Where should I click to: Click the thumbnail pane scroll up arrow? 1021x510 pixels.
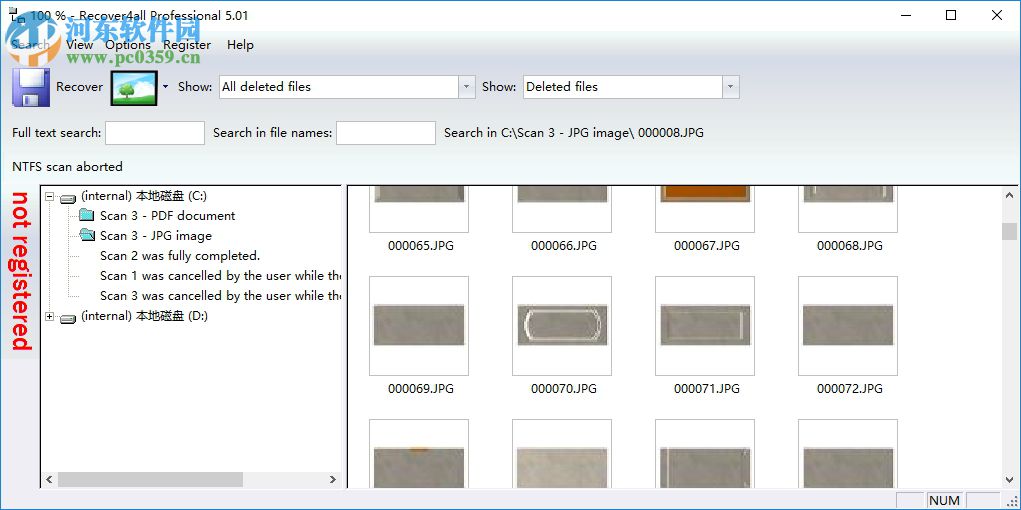tap(1009, 195)
